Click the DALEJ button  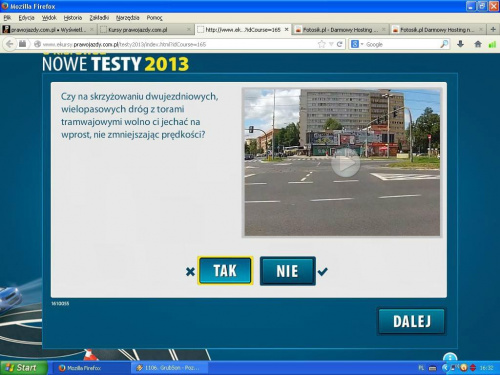click(412, 321)
